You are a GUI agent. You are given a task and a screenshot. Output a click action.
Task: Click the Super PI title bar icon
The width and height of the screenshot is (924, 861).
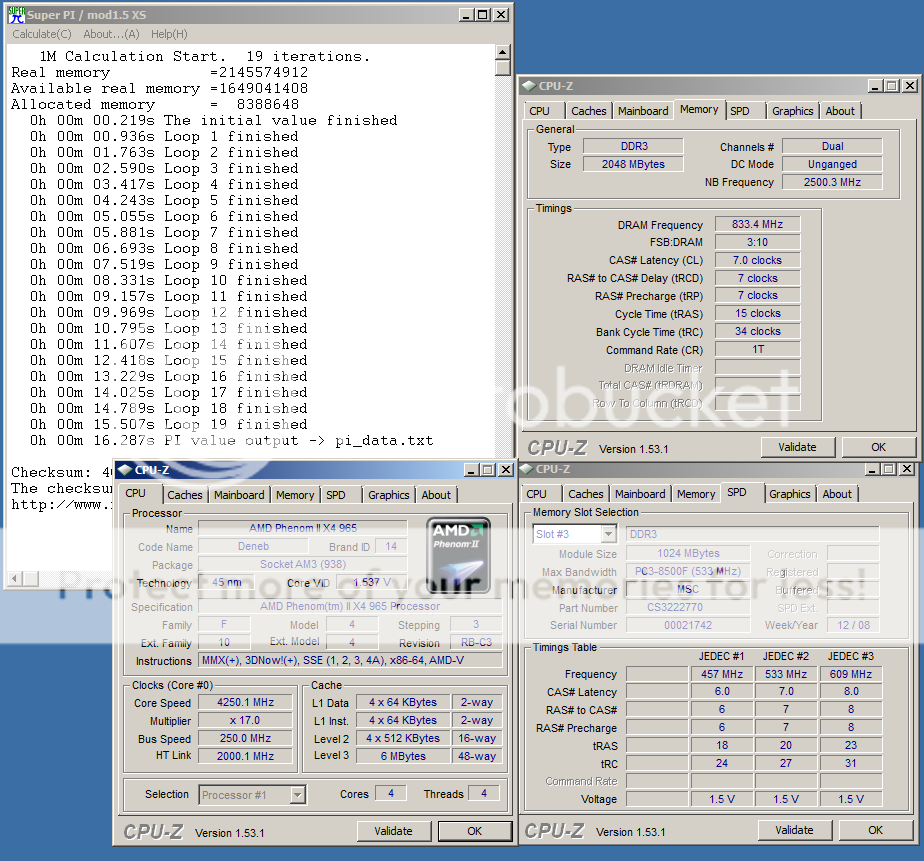(x=16, y=14)
